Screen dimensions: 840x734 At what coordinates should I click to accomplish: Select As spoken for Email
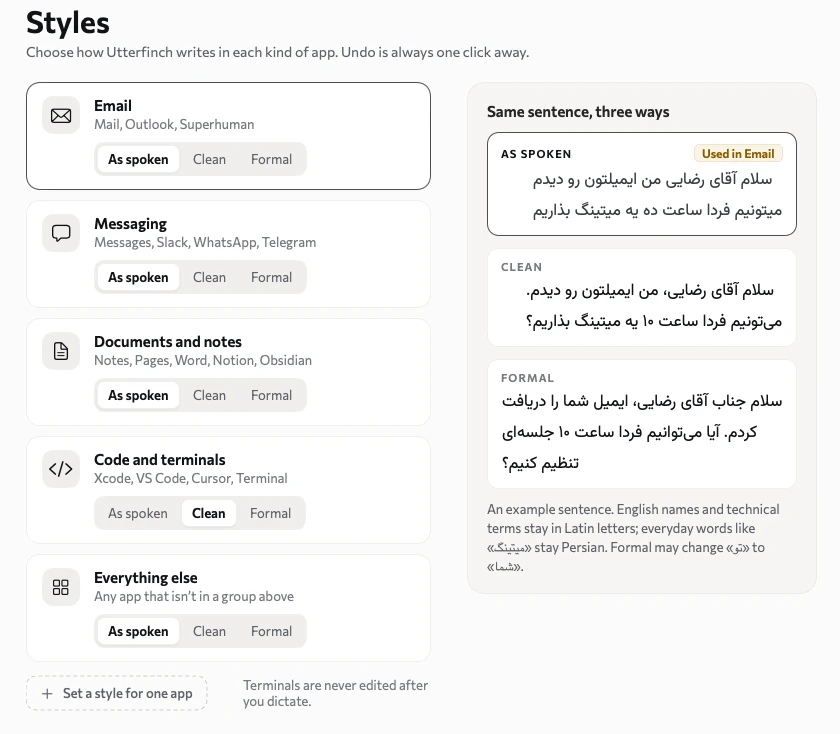click(138, 159)
